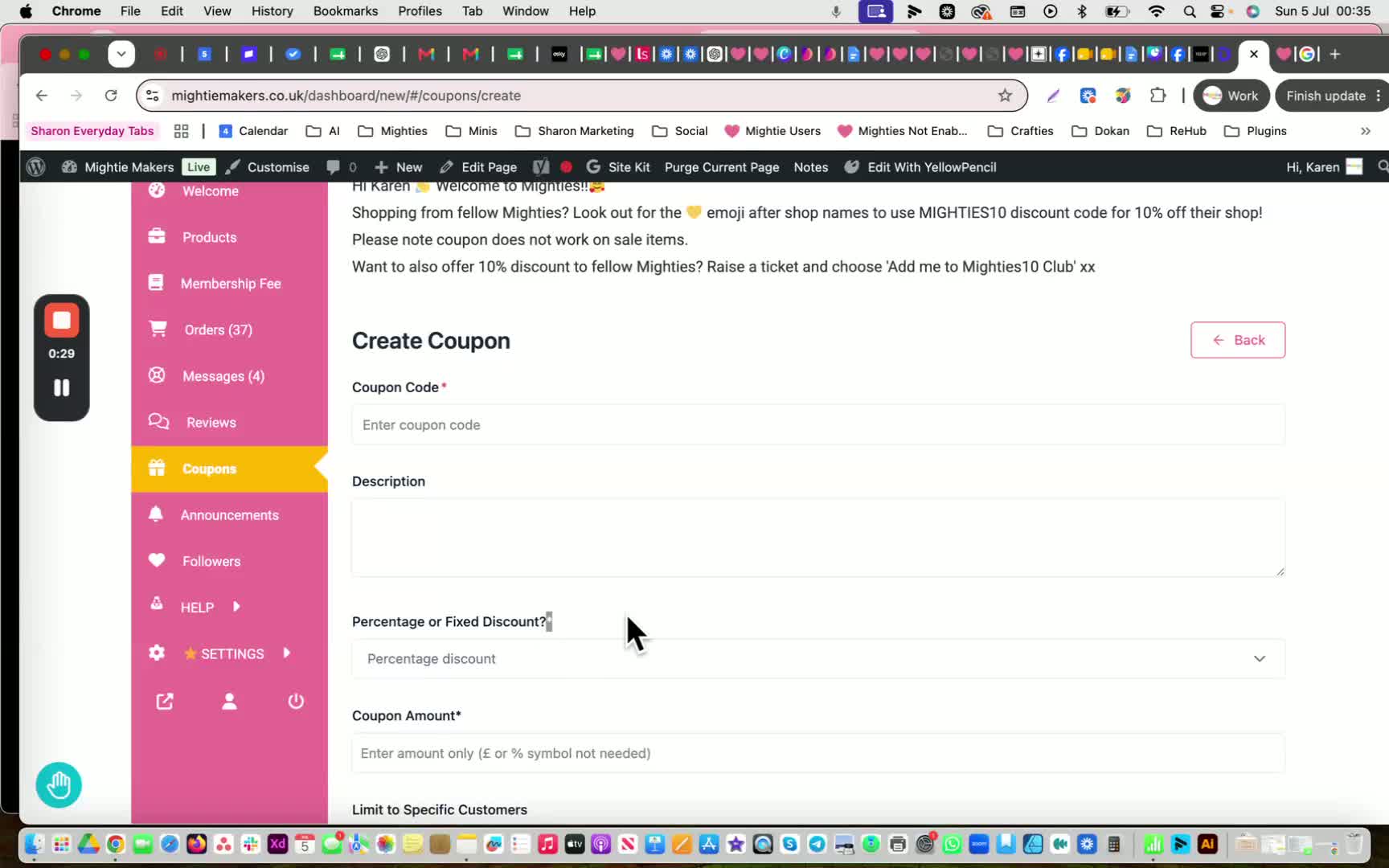Go to Membership Fee page

click(230, 284)
